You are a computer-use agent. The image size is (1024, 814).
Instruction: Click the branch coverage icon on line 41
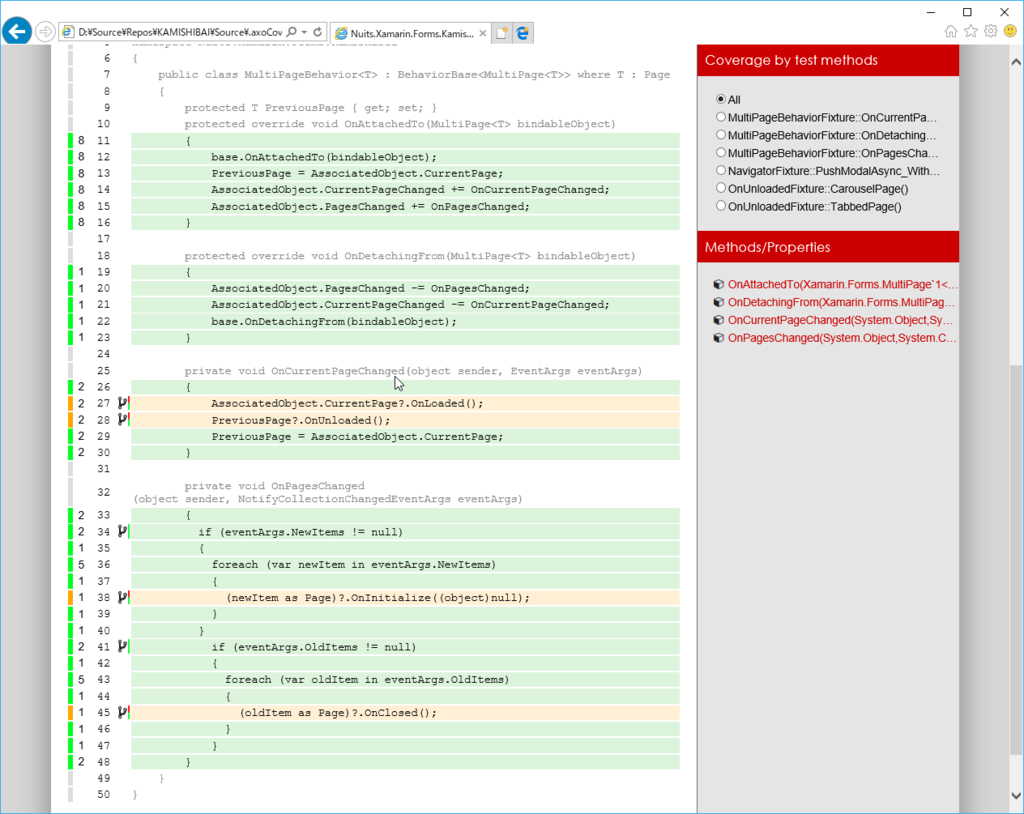(123, 646)
